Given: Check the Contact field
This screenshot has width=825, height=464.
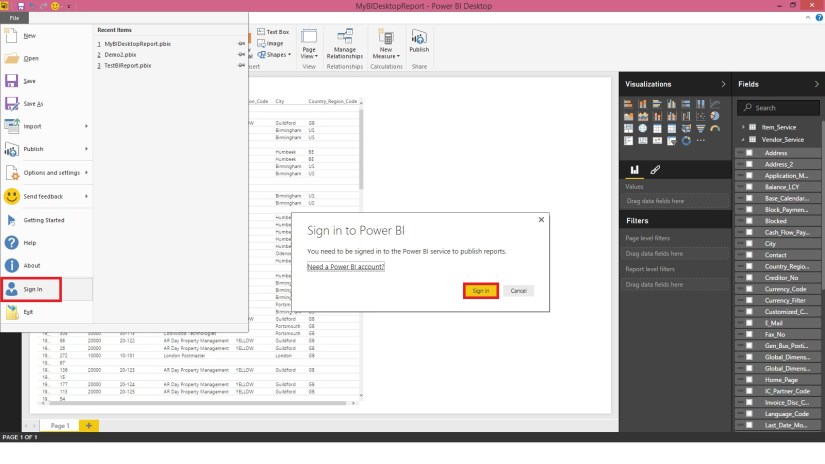Looking at the screenshot, I should click(x=749, y=255).
